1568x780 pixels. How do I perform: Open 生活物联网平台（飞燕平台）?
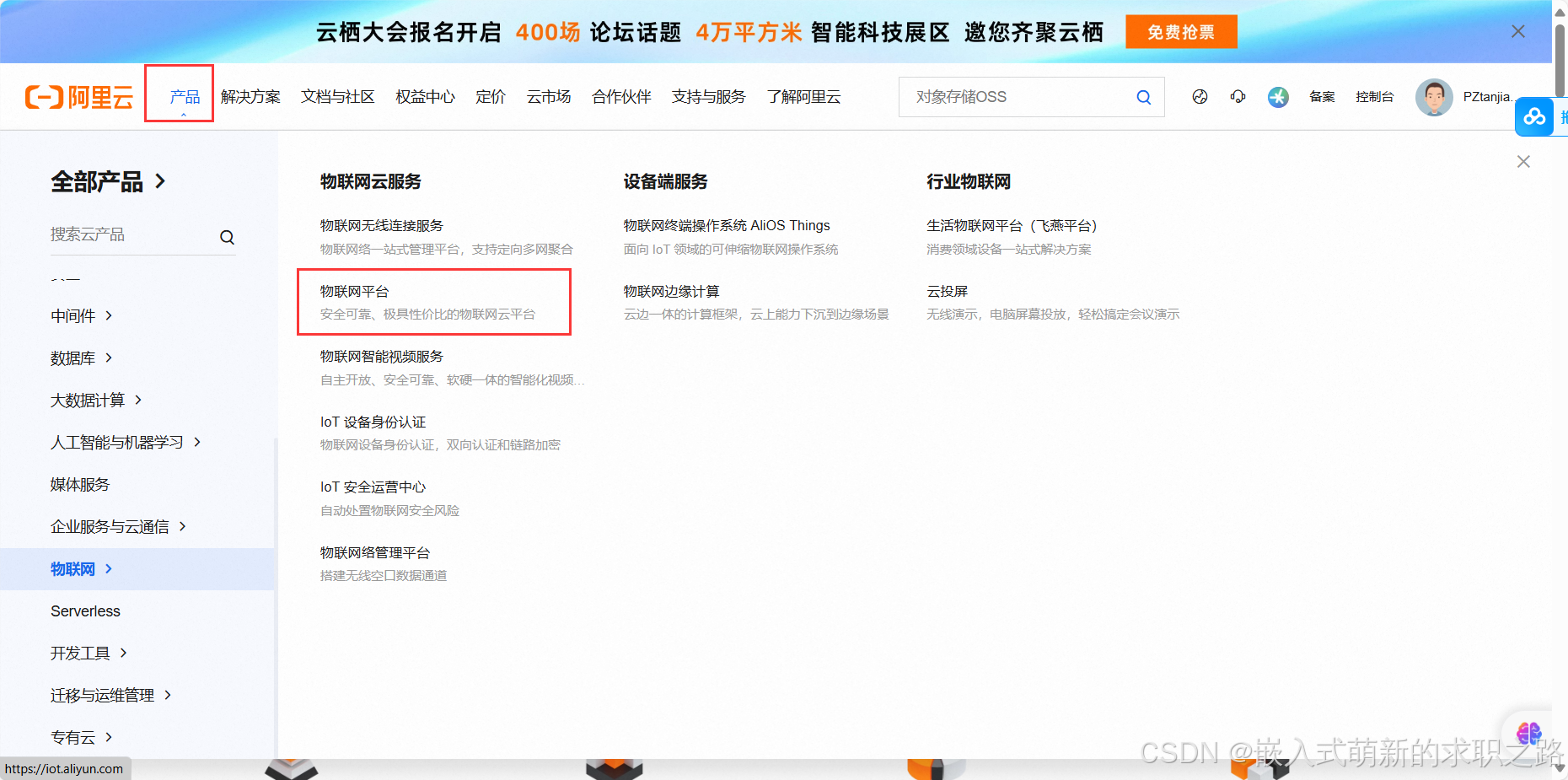pyautogui.click(x=1012, y=225)
